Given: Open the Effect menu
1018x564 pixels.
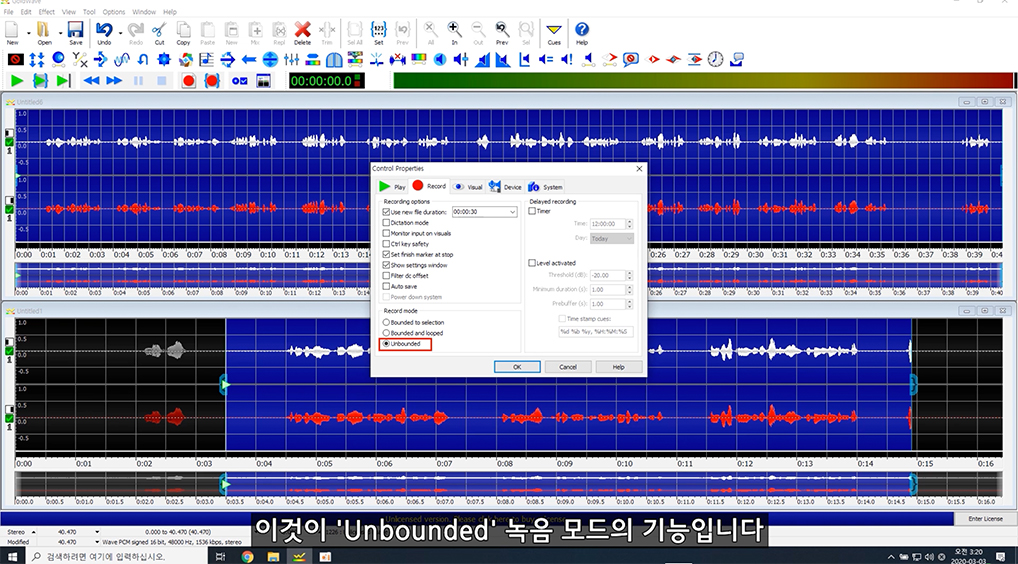Looking at the screenshot, I should (x=47, y=12).
